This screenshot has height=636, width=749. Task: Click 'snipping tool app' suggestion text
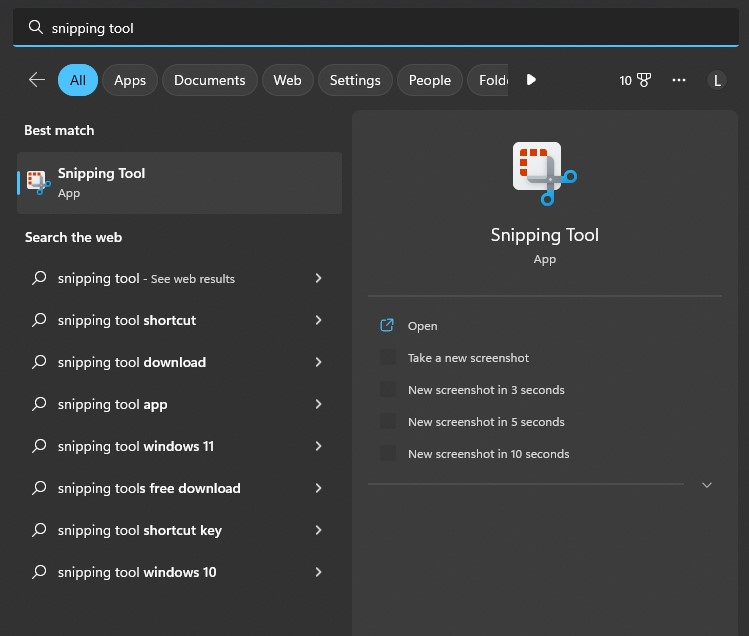tap(113, 404)
